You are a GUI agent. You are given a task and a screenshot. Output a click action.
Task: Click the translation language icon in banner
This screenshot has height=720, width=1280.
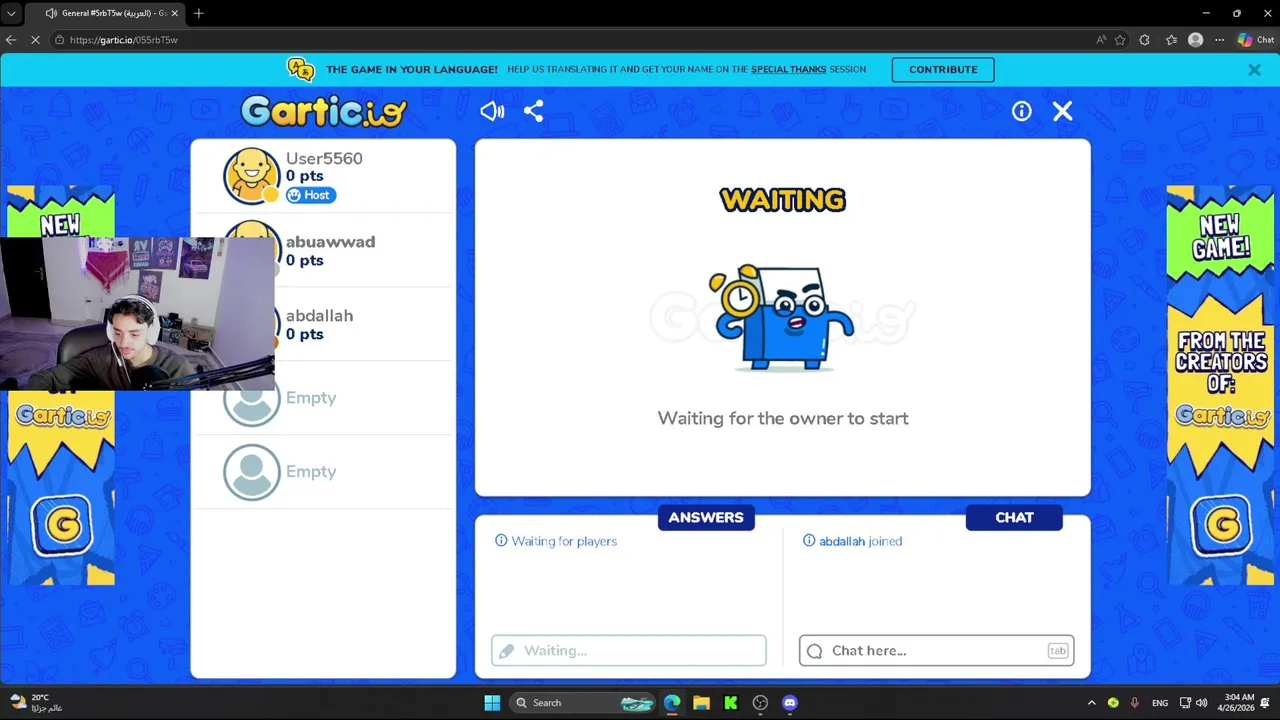[300, 69]
